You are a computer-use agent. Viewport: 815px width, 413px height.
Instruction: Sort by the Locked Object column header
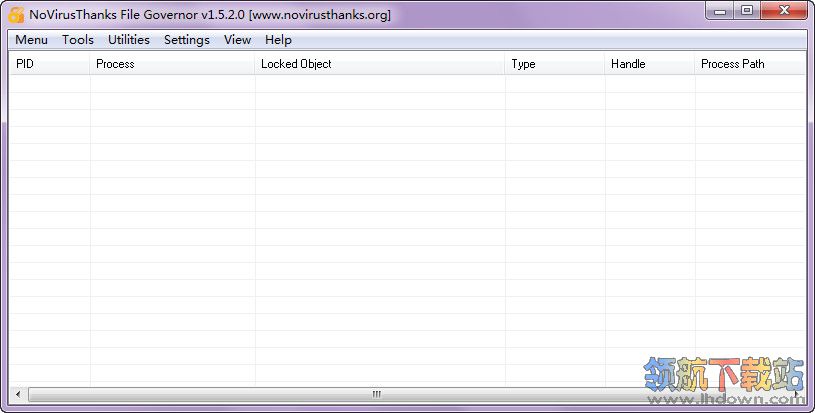[x=379, y=64]
